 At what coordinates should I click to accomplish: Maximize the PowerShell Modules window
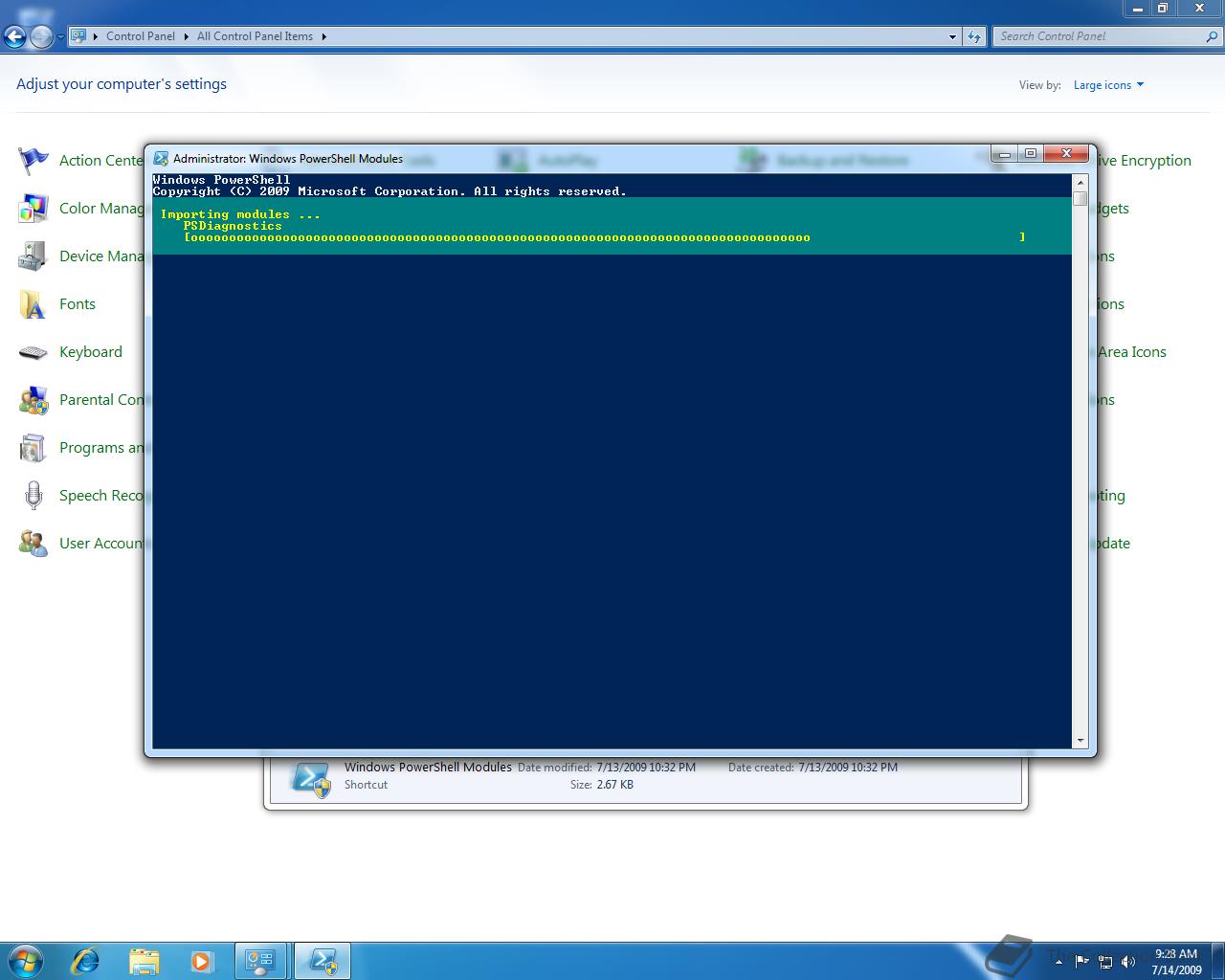(x=1030, y=153)
